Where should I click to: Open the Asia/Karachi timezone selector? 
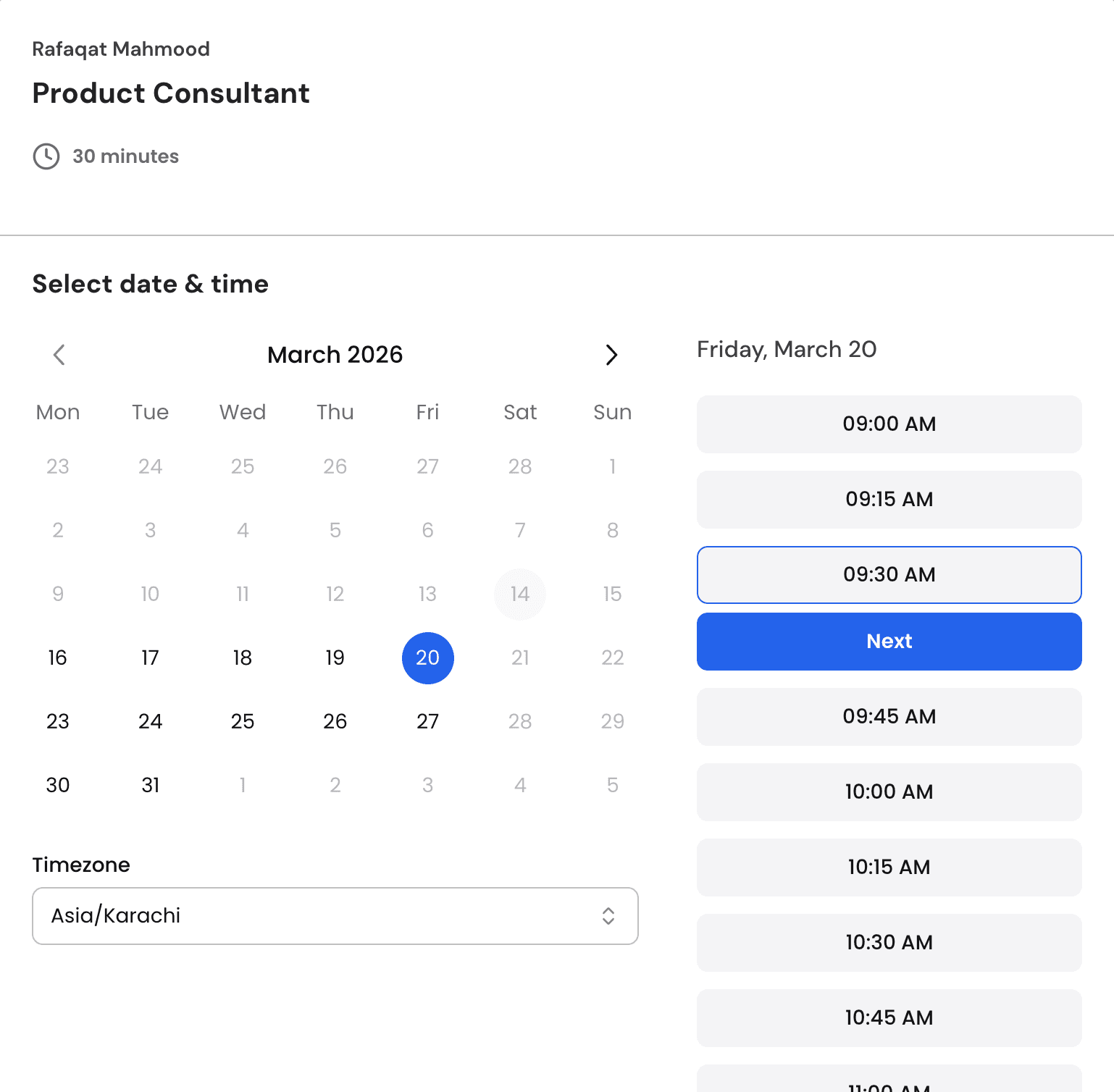(335, 916)
